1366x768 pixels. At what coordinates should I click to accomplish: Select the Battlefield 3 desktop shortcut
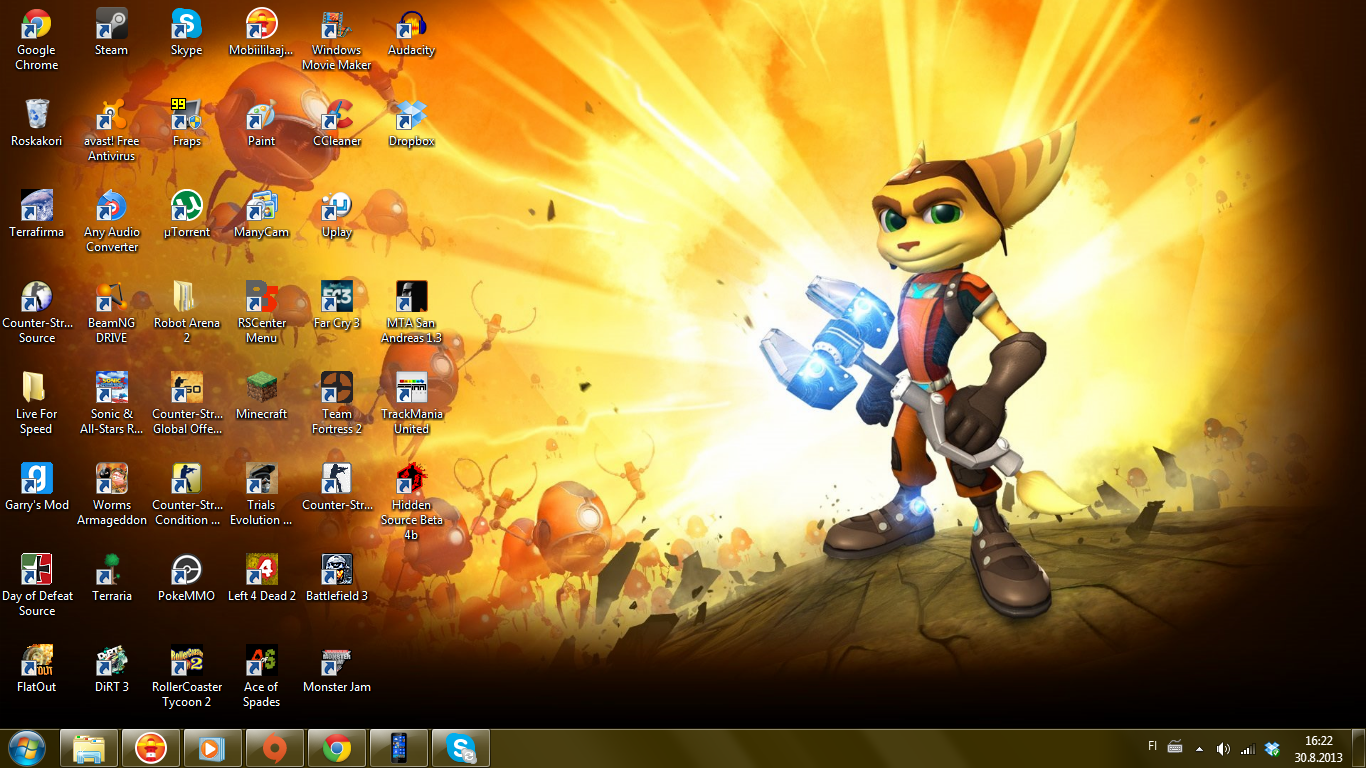(337, 579)
